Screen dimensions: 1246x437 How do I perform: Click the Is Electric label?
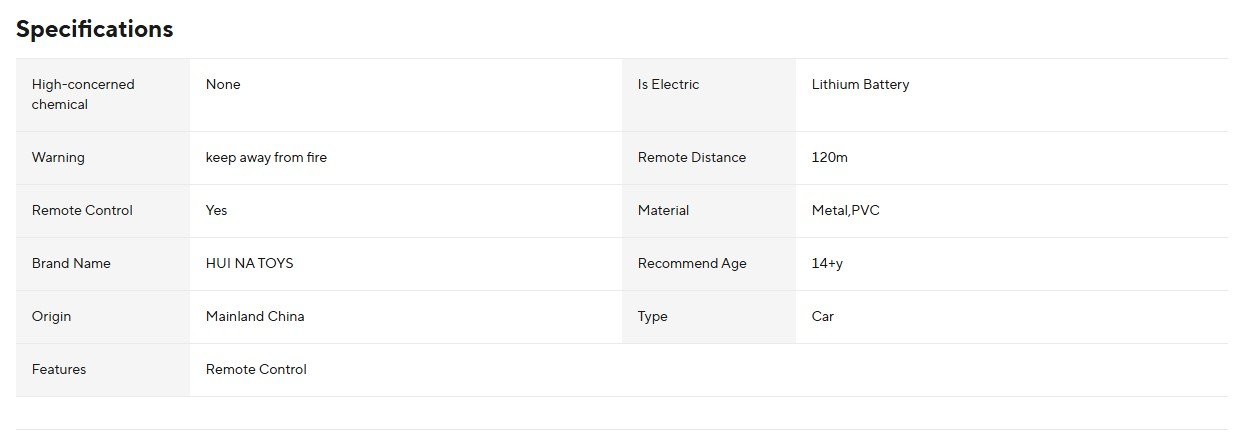[x=668, y=85]
